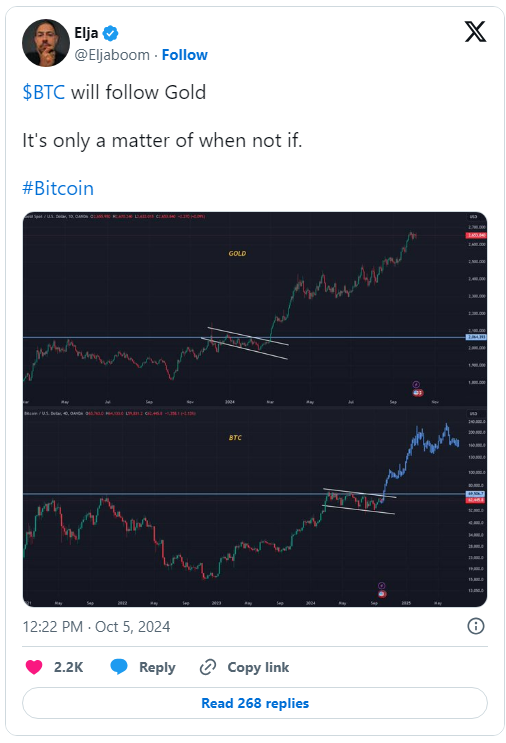This screenshot has height=743, width=506.
Task: Open the $BTC cashtag link
Action: pyautogui.click(x=44, y=92)
